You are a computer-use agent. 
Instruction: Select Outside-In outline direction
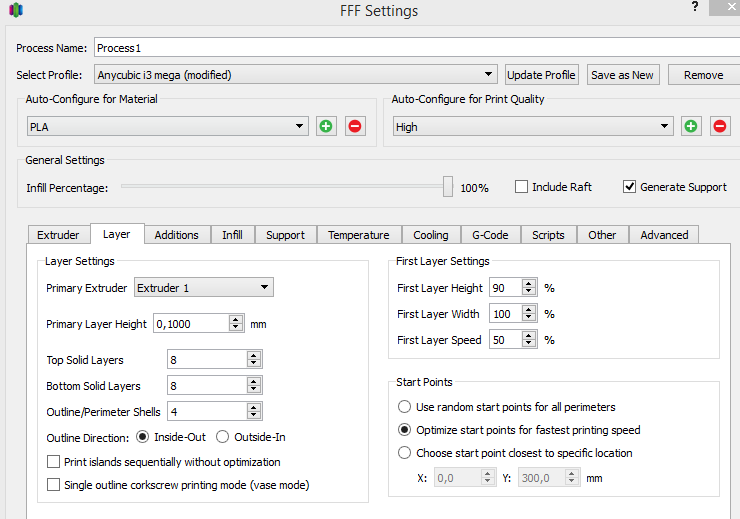(224, 437)
